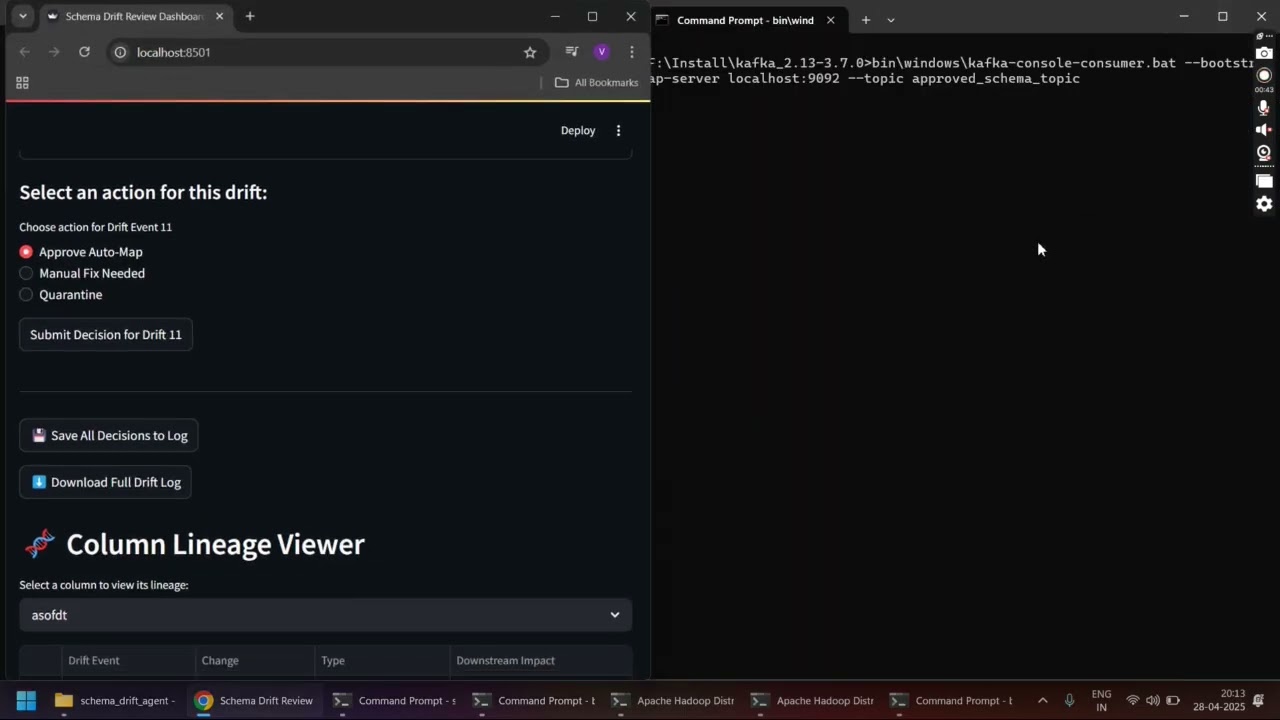Open the volume tray icon

(1153, 700)
